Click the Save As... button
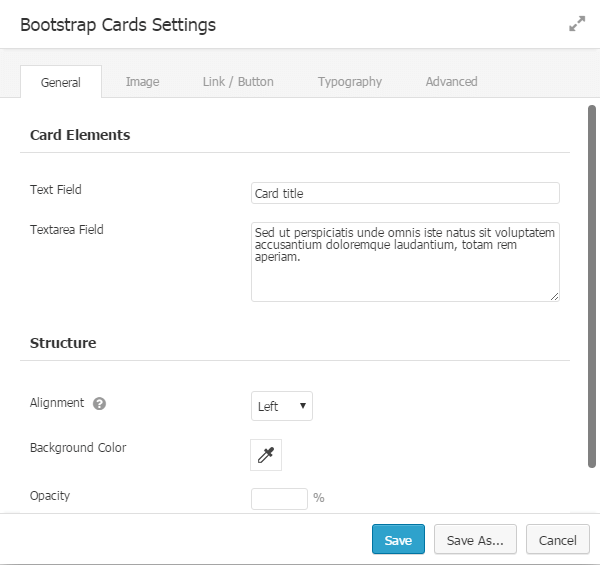This screenshot has height=565, width=600. (x=475, y=540)
